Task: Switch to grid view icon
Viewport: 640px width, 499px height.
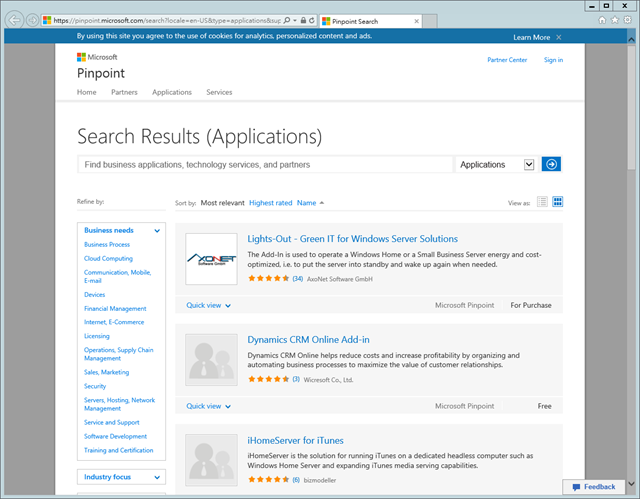Action: coord(558,202)
